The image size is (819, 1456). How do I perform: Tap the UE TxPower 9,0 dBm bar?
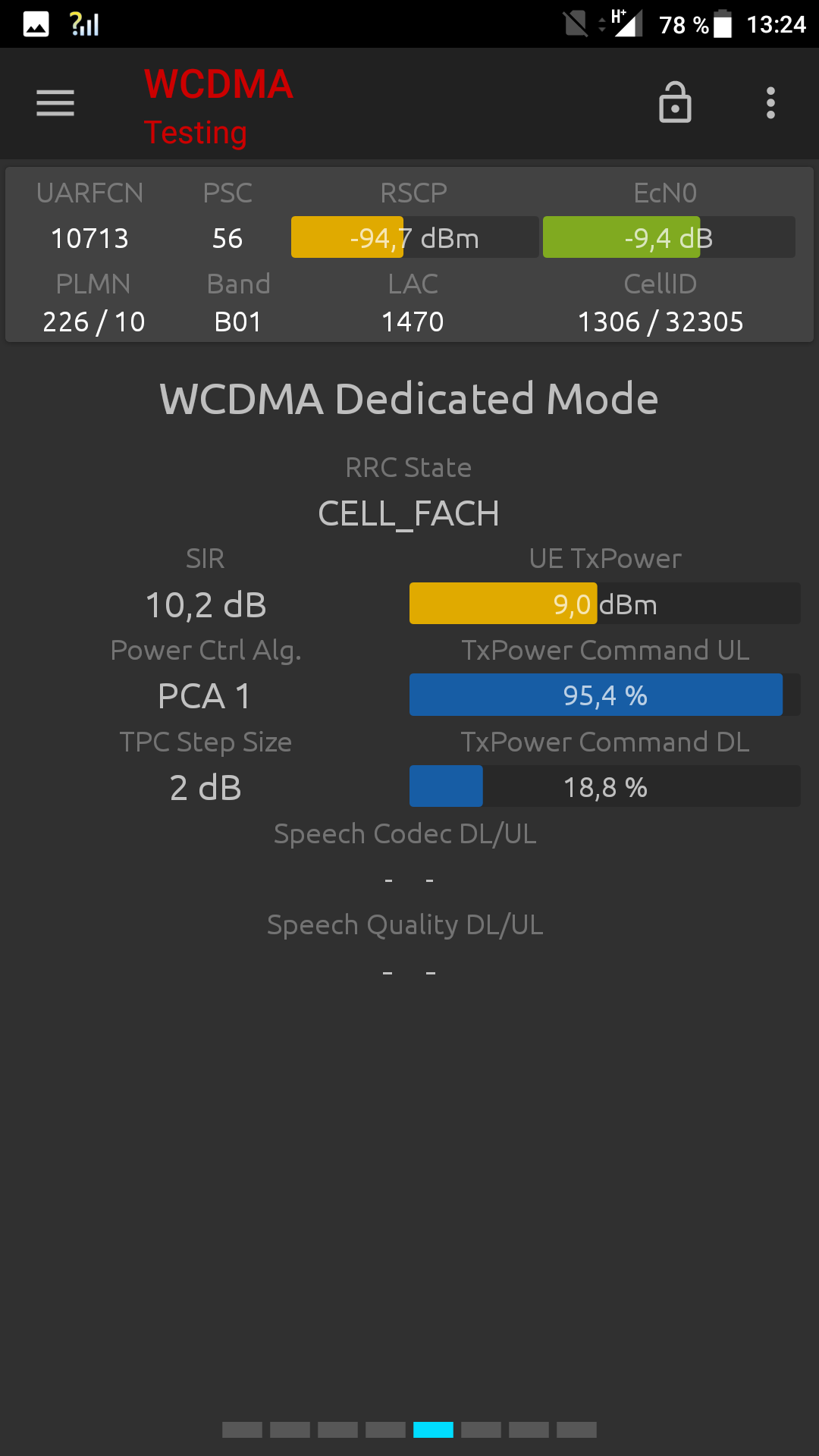tap(605, 604)
